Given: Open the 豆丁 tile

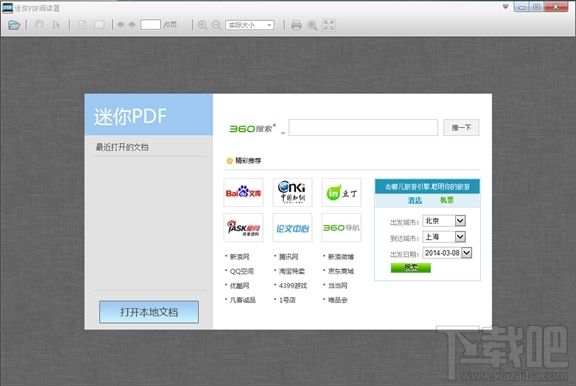Looking at the screenshot, I should click(342, 192).
